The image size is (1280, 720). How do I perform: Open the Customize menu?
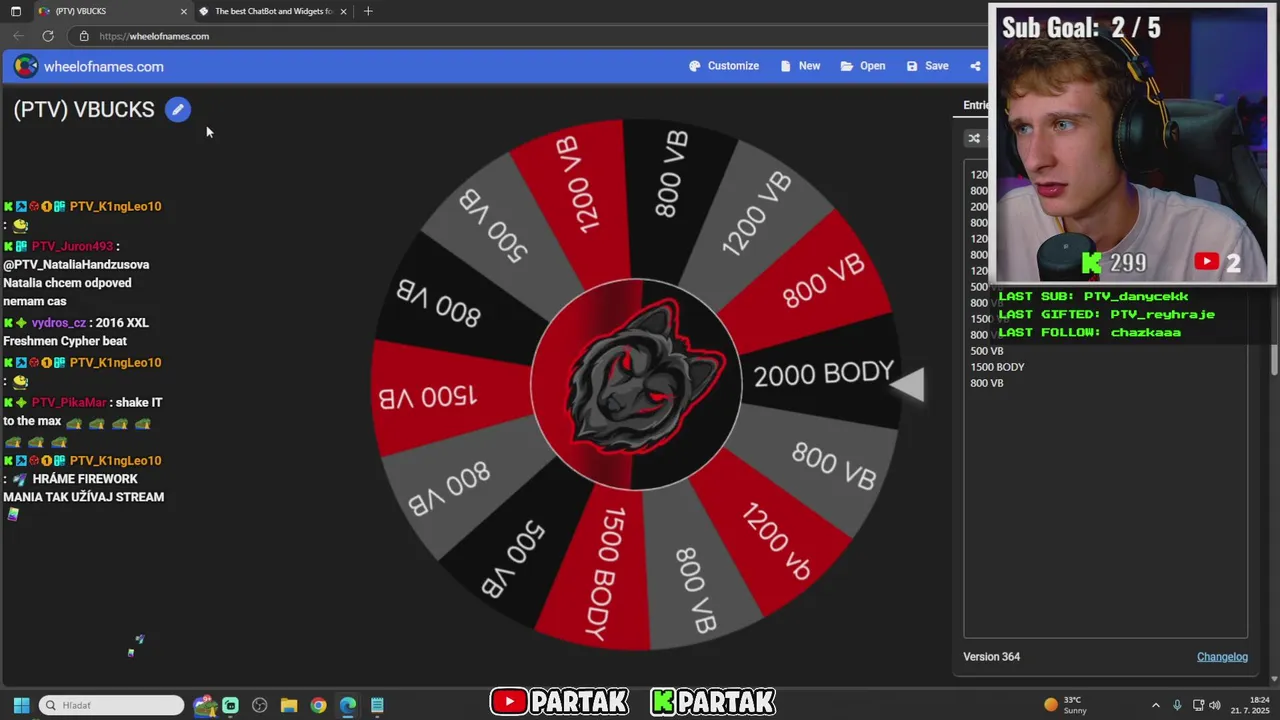[724, 66]
